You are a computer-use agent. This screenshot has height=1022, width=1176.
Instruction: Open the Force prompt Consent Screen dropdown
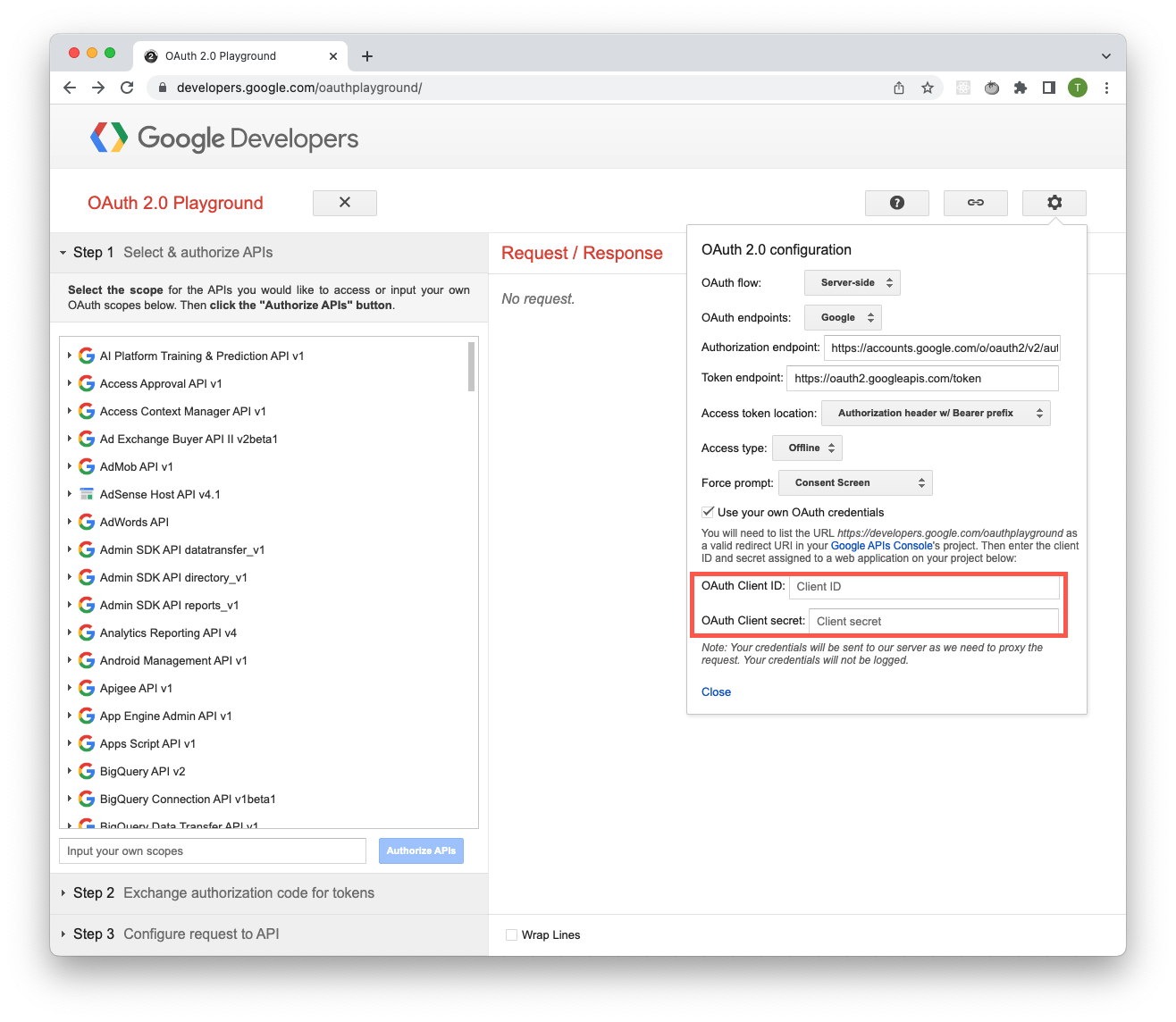(855, 482)
